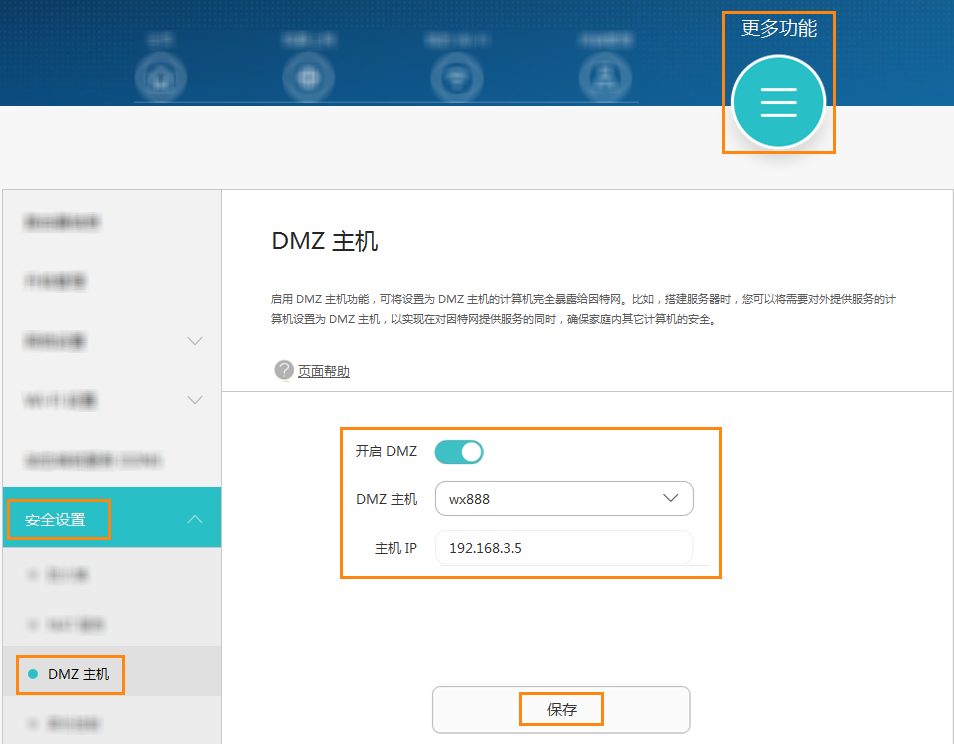Screen dimensions: 954x744
Task: Expand the chevron beside the blurred network settings item
Action: (195, 341)
